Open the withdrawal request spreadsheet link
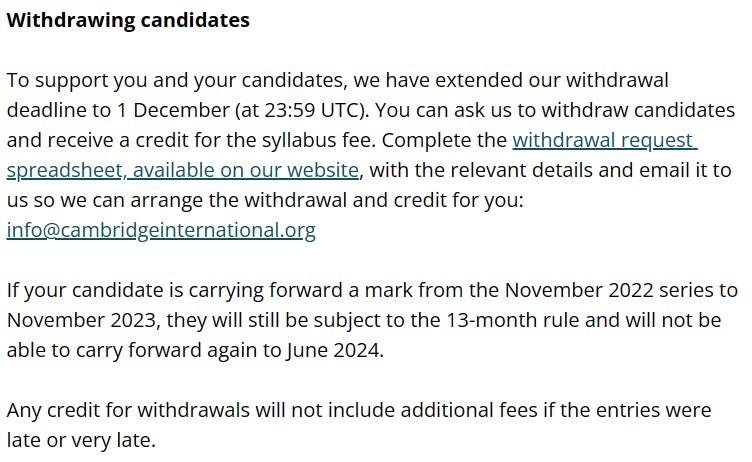This screenshot has height=462, width=752. pos(604,141)
